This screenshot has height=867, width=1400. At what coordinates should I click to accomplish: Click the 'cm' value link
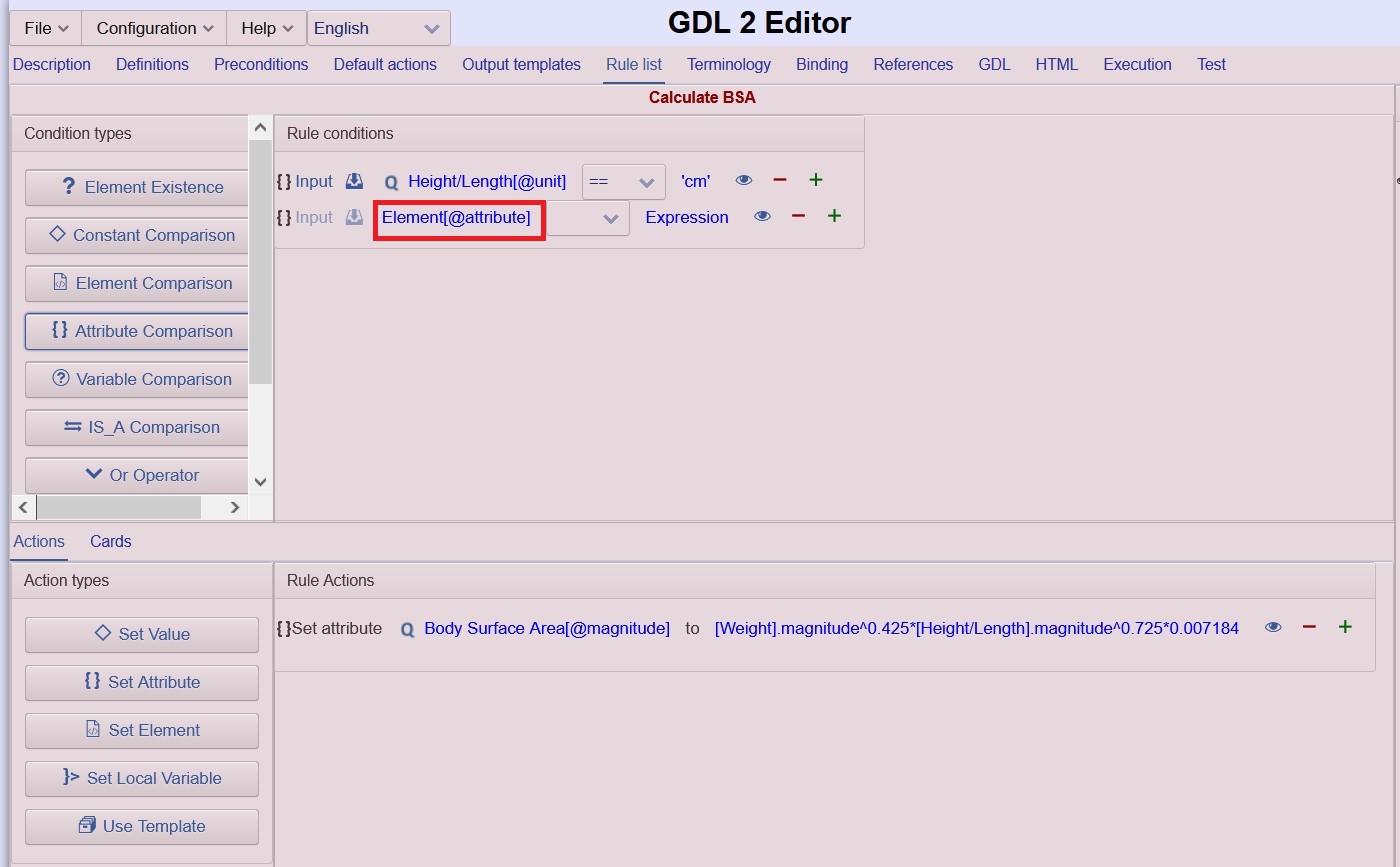[x=696, y=181]
